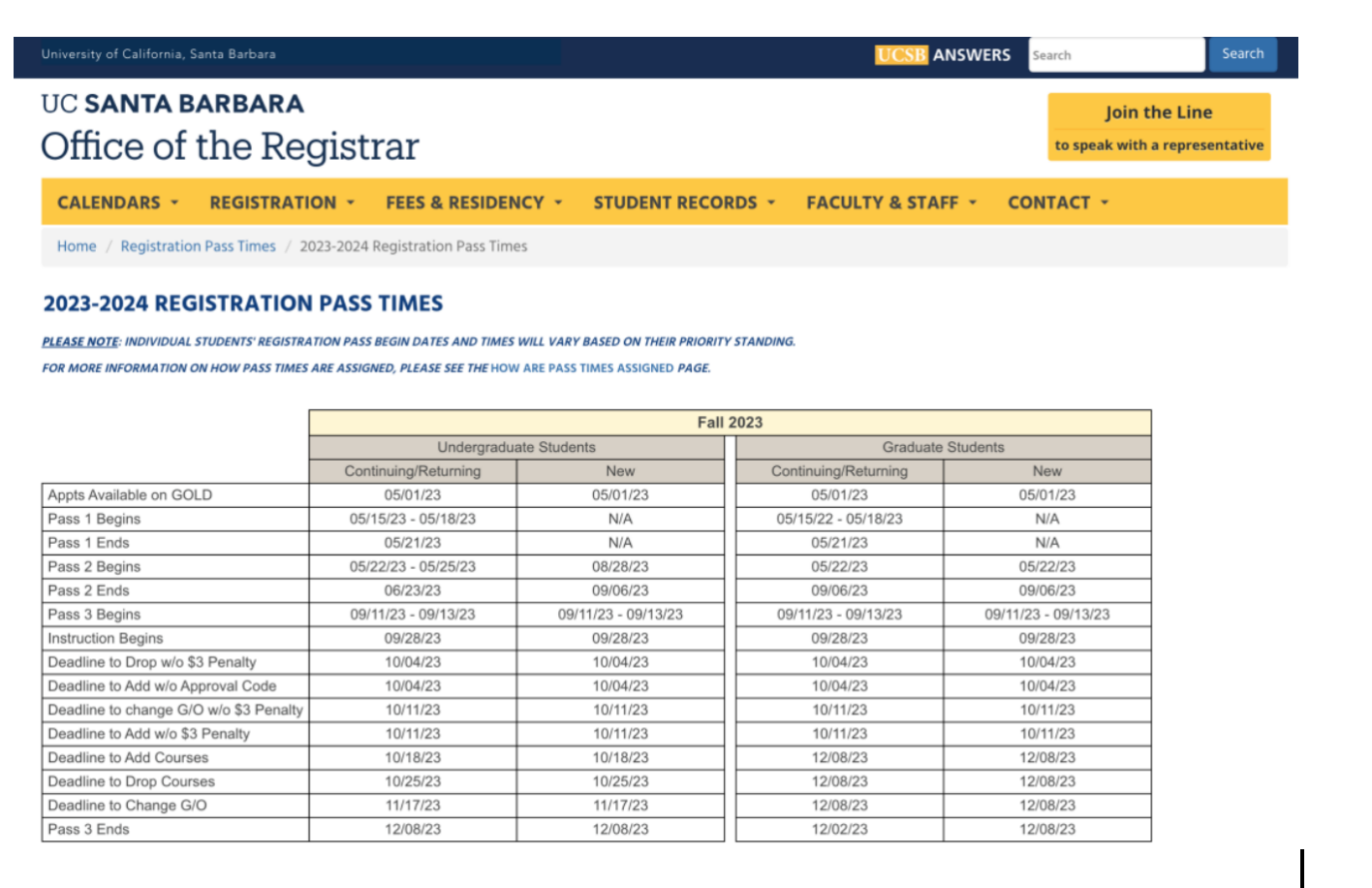Click the 2023-2024 Registration Pass Times breadcrumb text
The width and height of the screenshot is (1372, 888).
point(414,246)
